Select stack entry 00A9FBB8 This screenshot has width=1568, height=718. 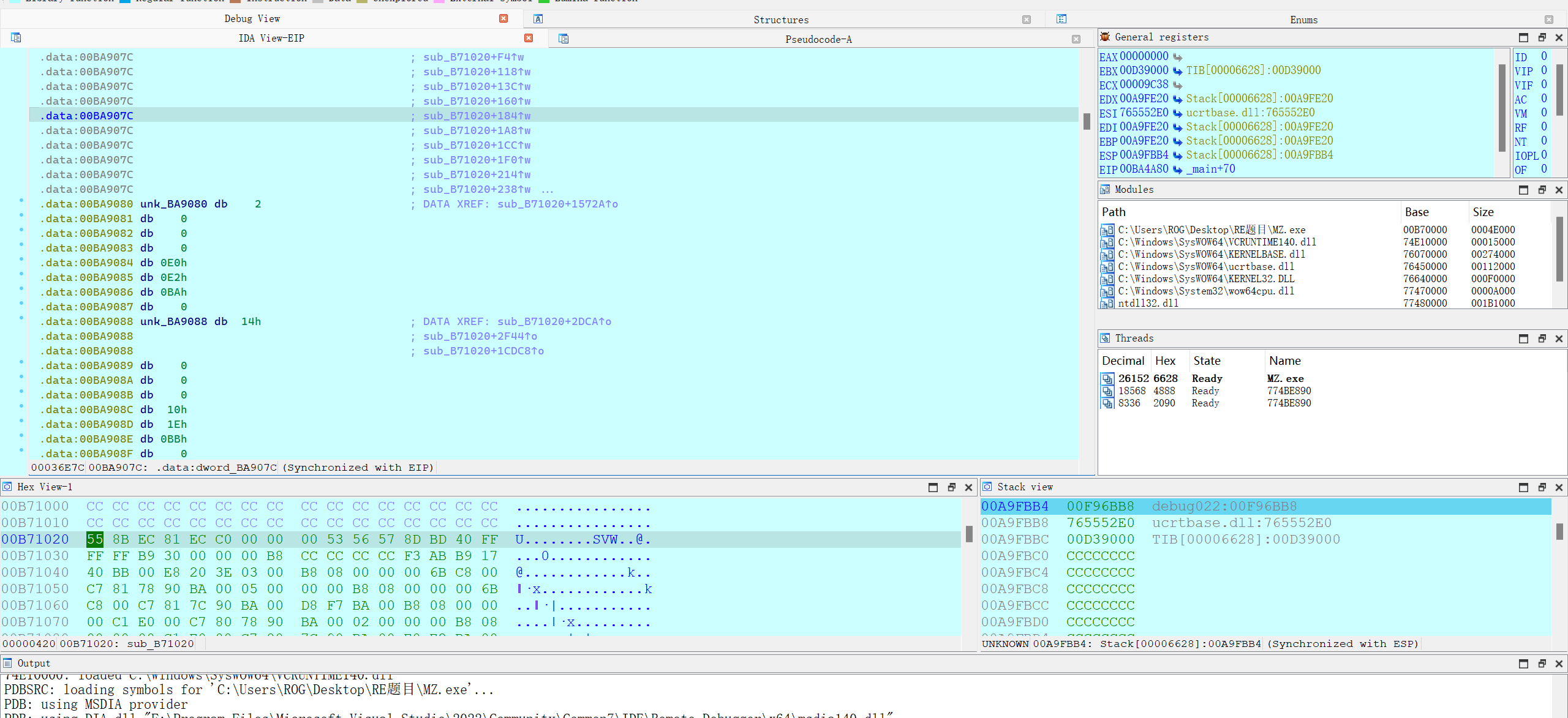point(1265,523)
